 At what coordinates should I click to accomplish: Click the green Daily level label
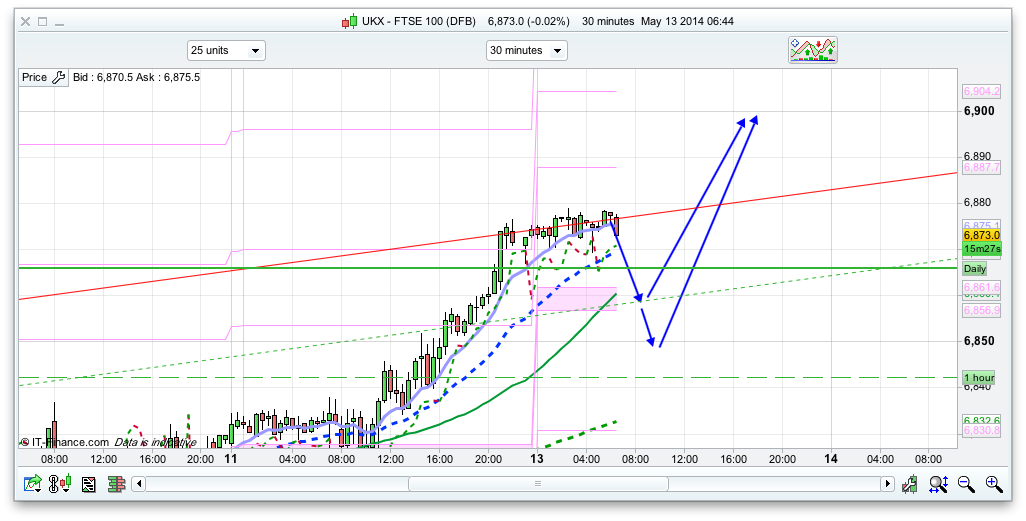tap(974, 269)
